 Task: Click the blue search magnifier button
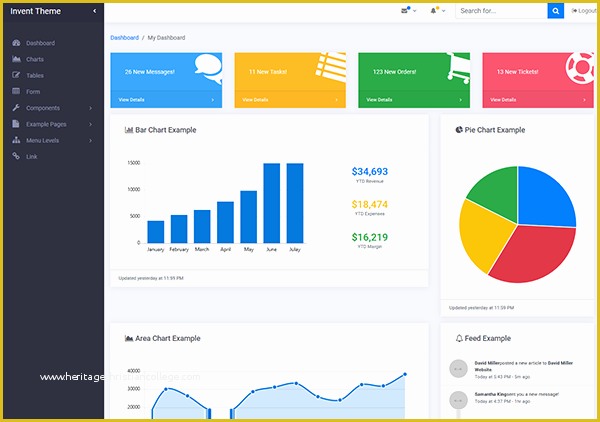(x=556, y=11)
